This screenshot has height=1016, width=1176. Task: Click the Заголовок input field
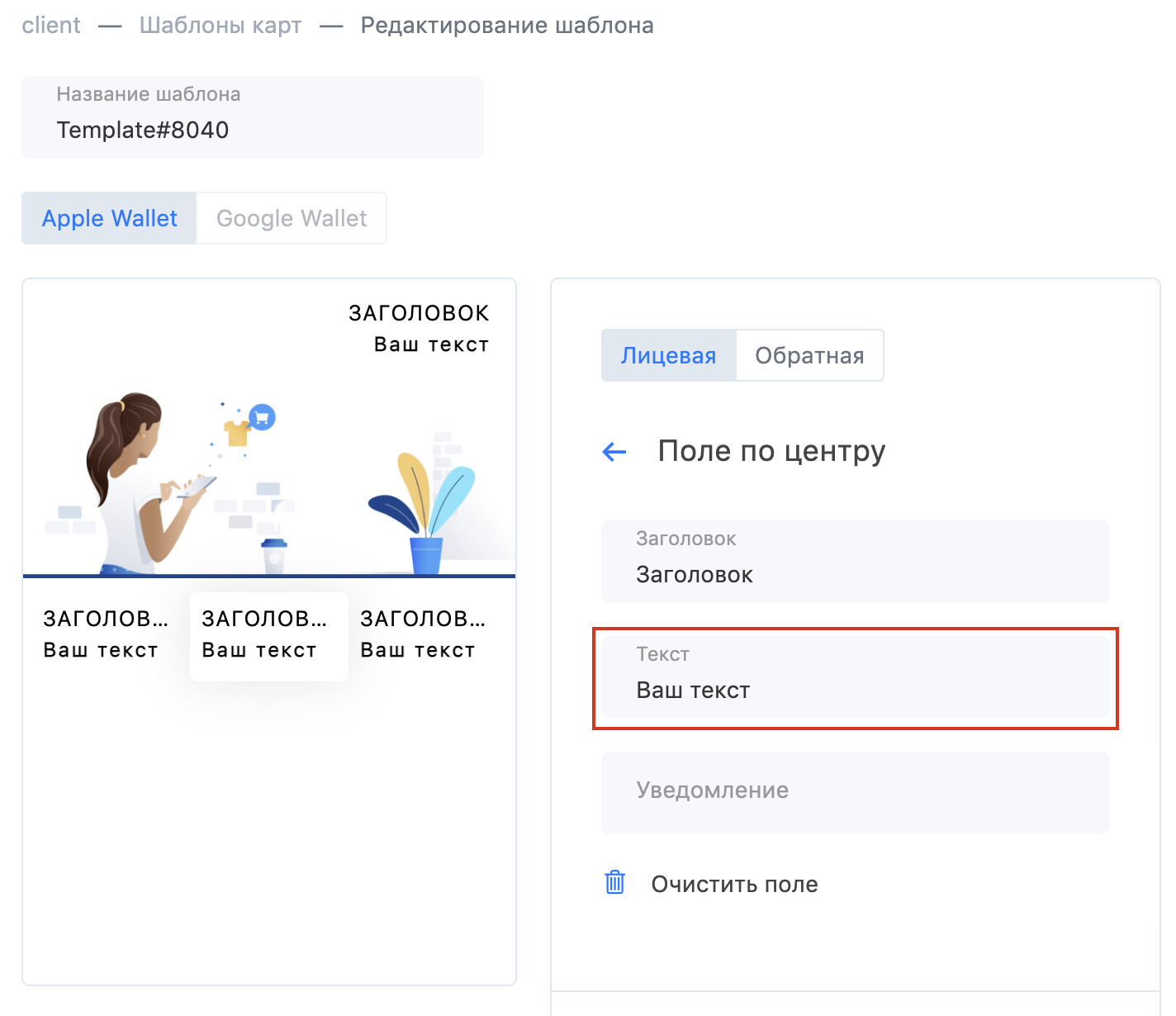pyautogui.click(x=856, y=562)
